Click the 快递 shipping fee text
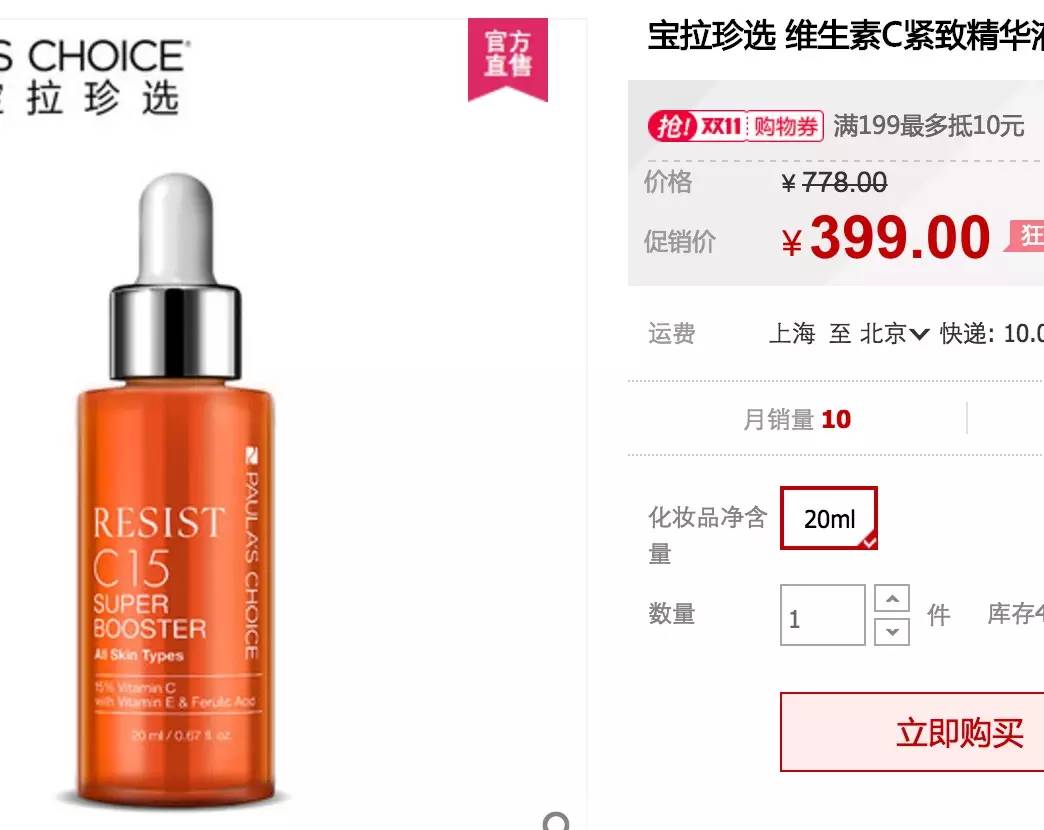 point(991,333)
